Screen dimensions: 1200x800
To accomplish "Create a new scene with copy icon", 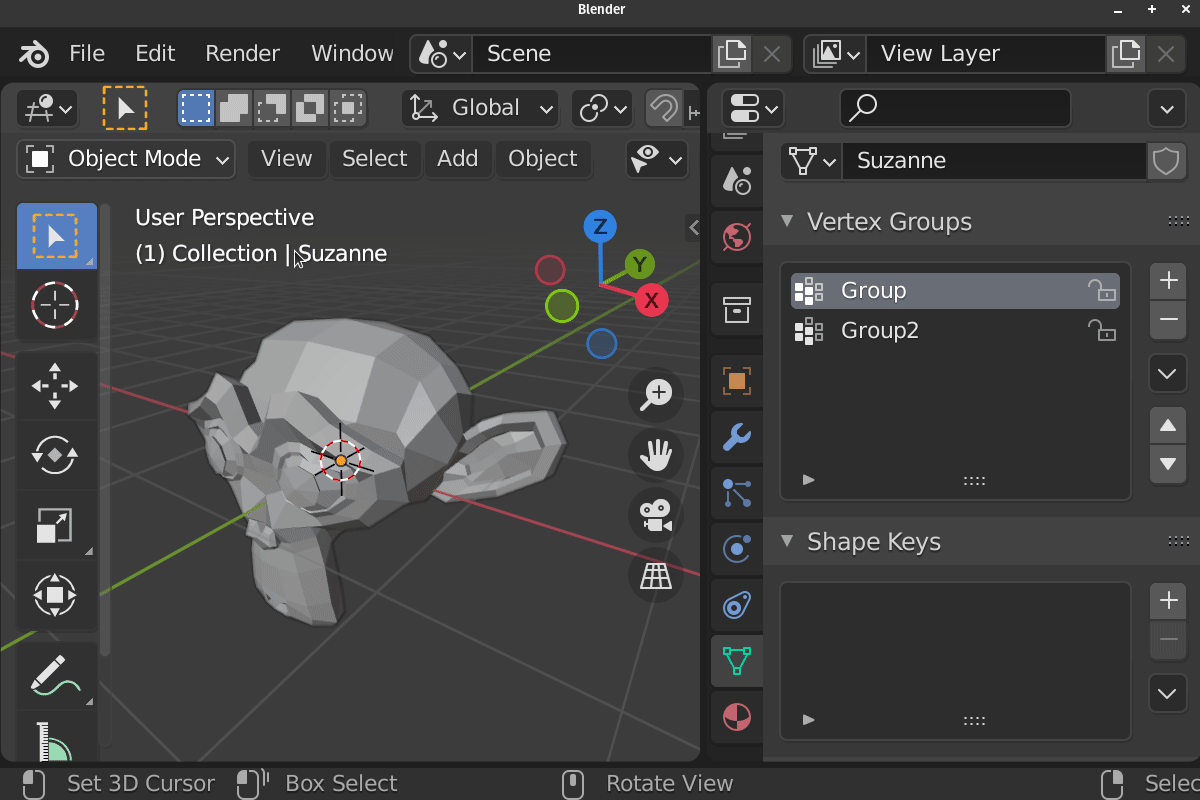I will 731,54.
